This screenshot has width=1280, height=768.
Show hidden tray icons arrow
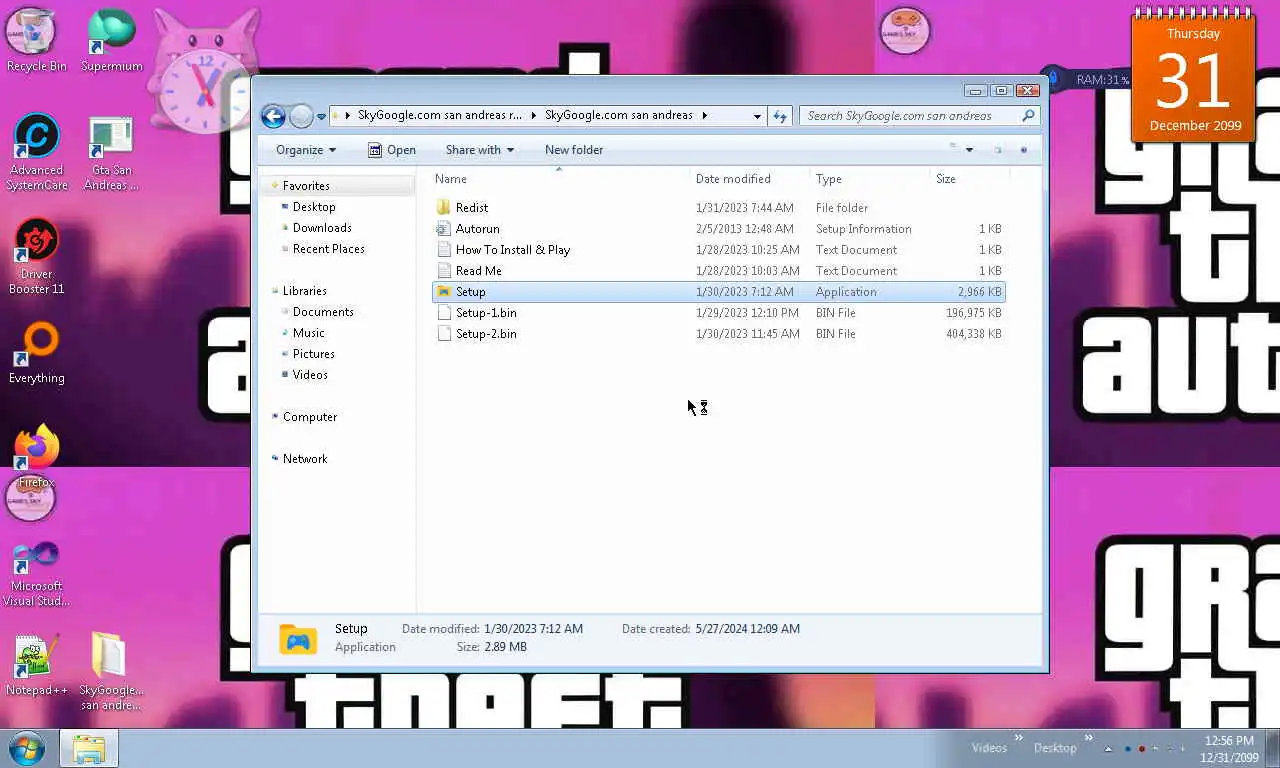pos(1108,748)
